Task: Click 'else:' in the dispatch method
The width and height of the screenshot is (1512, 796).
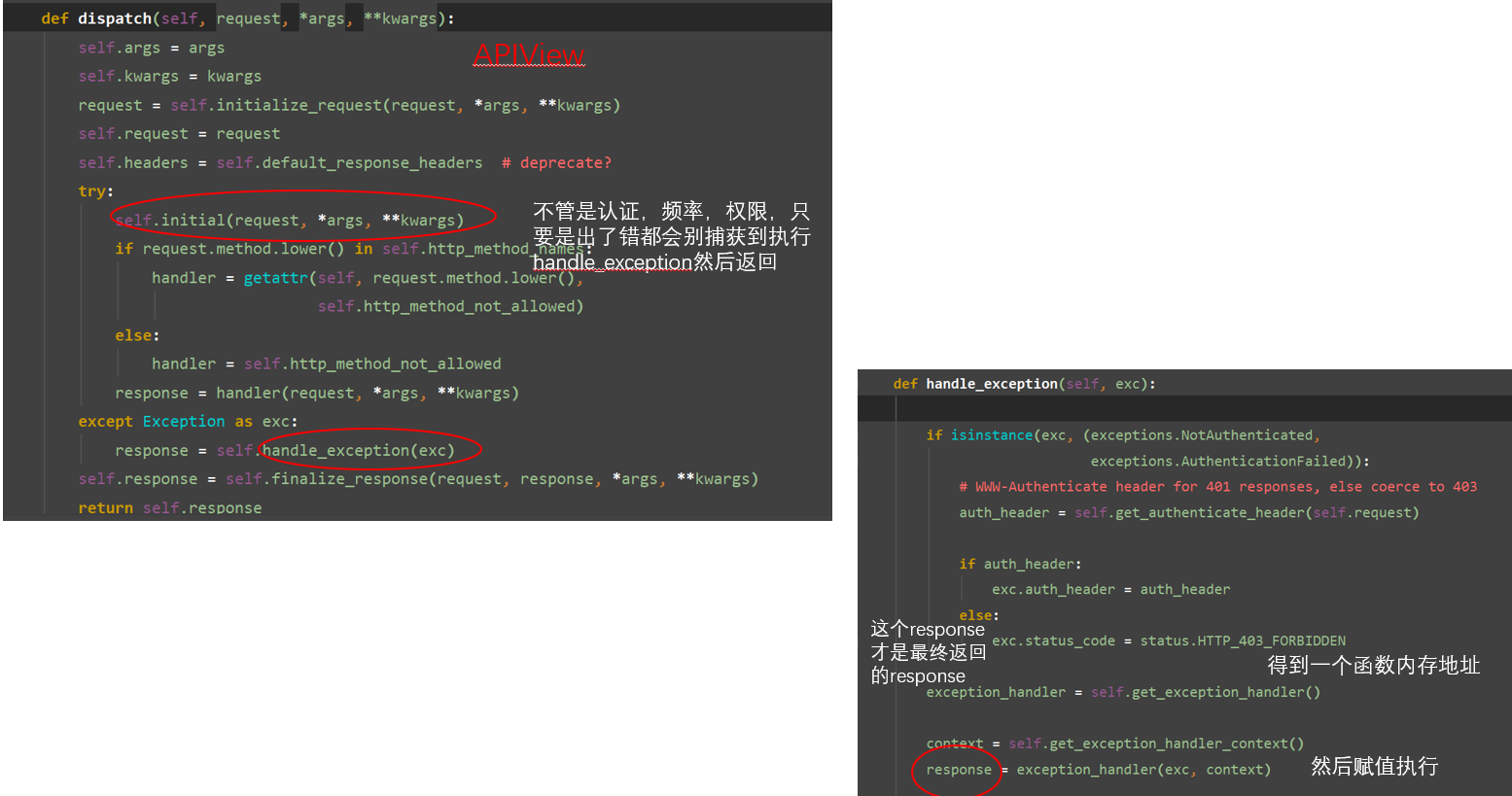Action: point(137,335)
